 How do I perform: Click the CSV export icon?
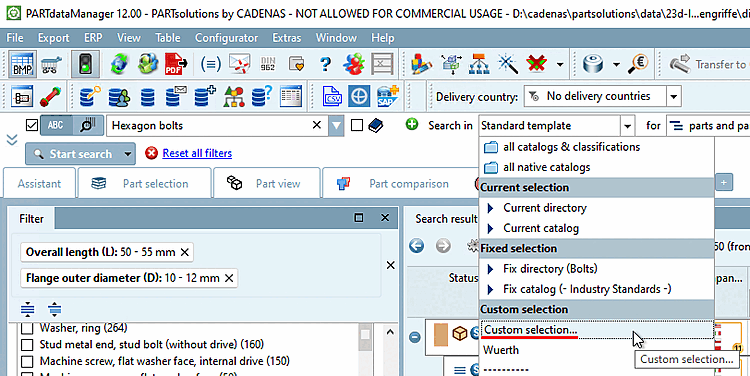[332, 96]
